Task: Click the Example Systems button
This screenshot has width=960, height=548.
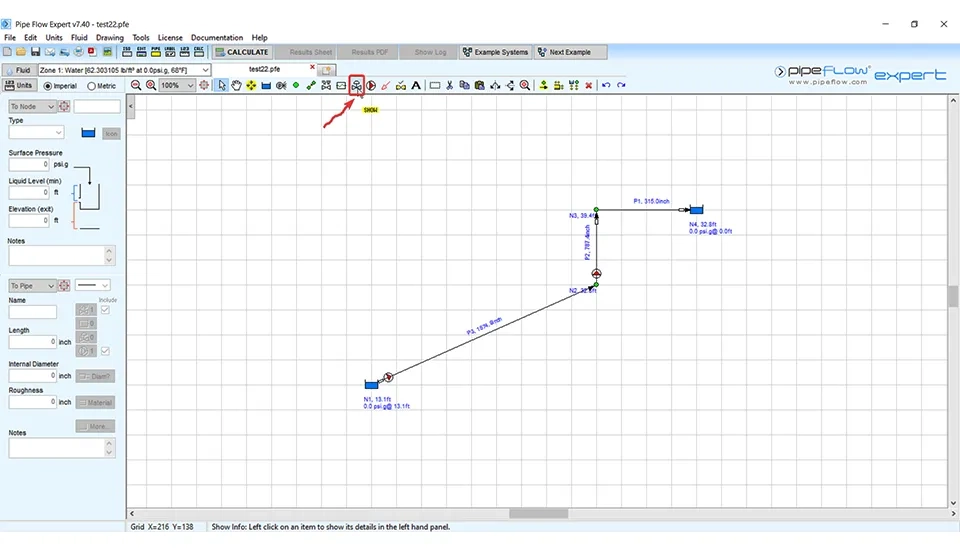Action: [x=495, y=52]
